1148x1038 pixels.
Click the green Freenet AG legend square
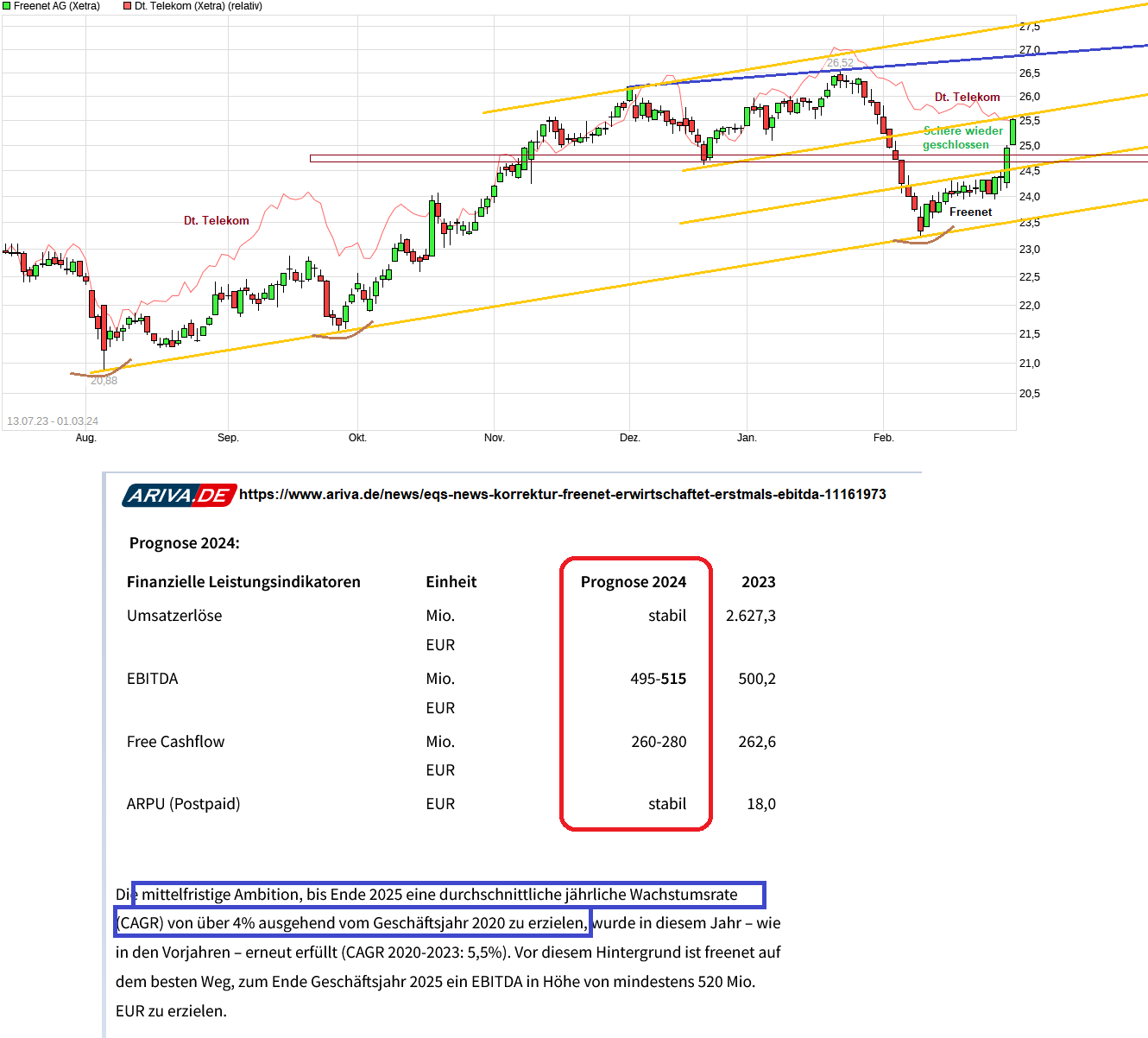click(6, 6)
